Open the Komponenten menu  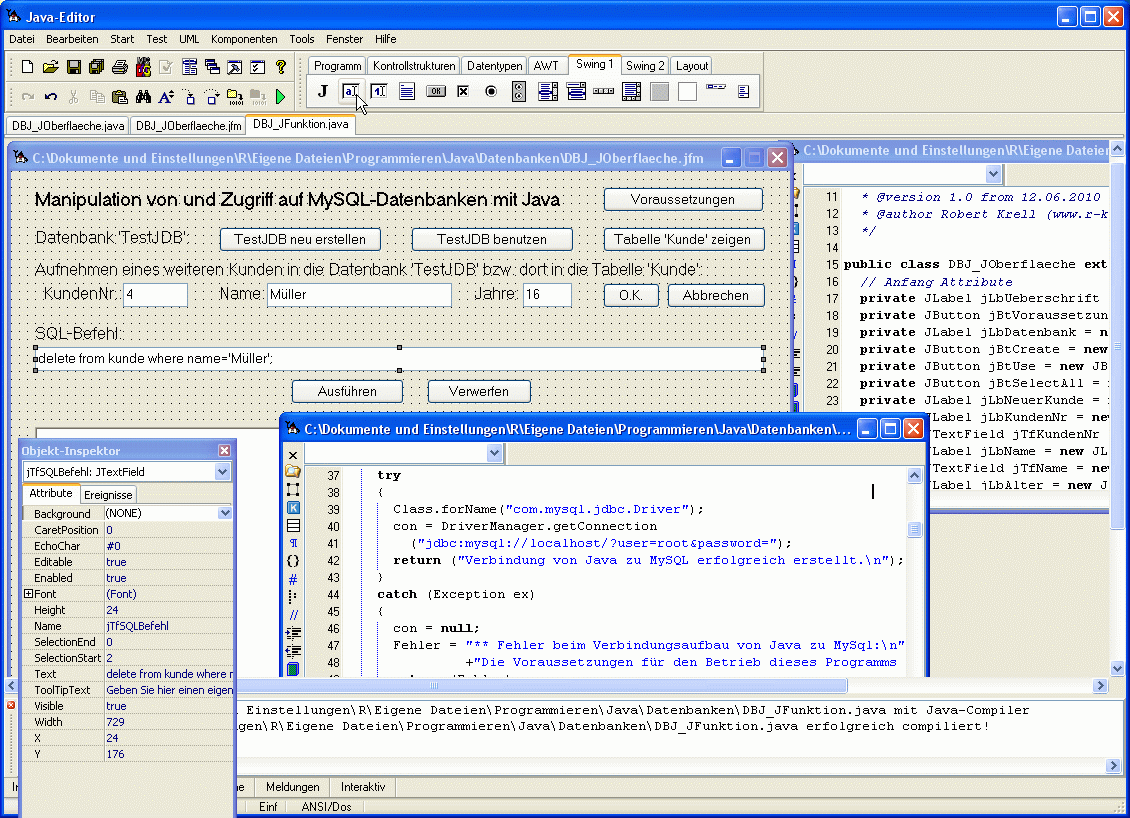click(x=244, y=39)
